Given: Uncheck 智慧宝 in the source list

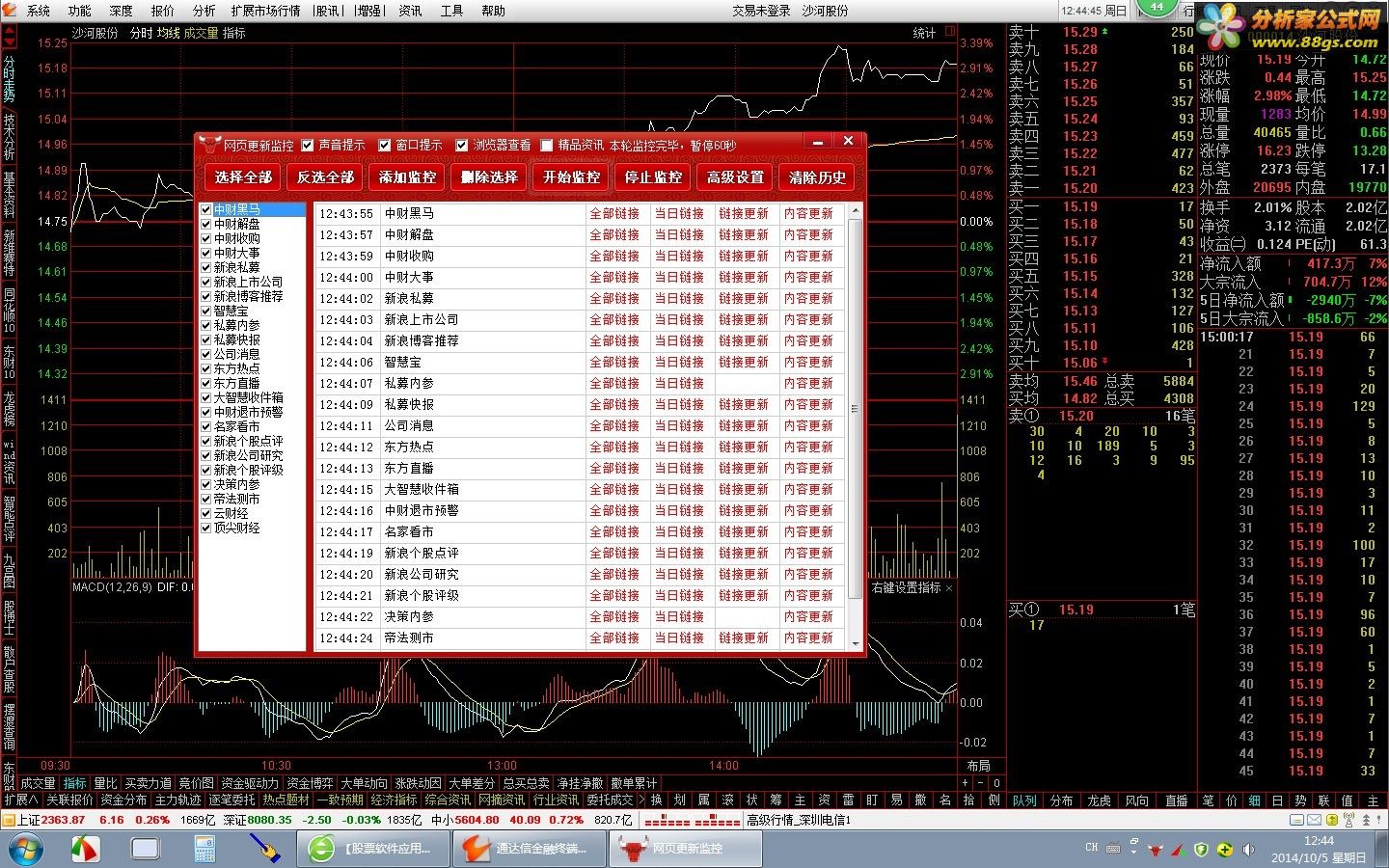Looking at the screenshot, I should point(205,311).
